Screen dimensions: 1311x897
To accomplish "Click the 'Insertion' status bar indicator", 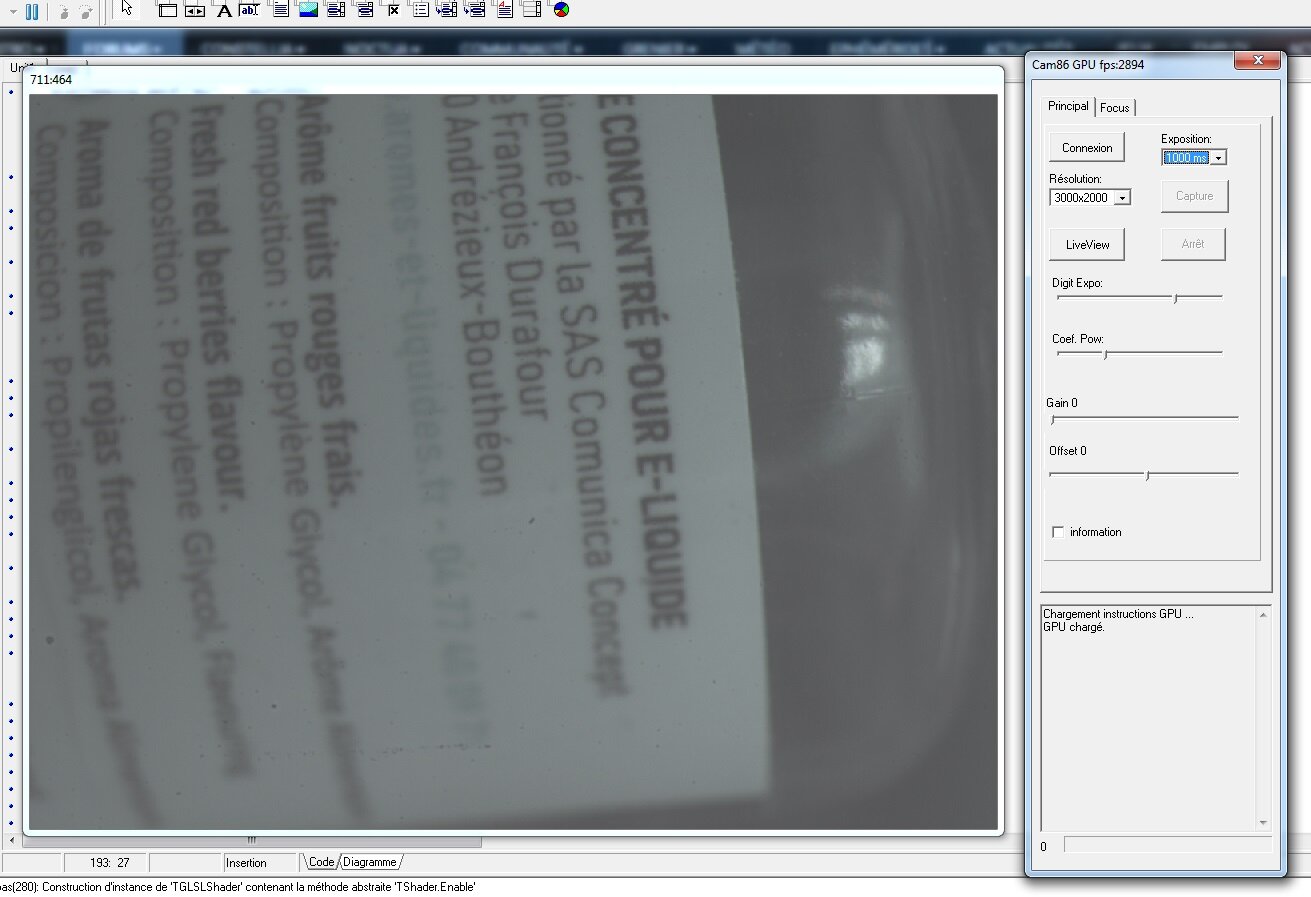I will tap(246, 862).
